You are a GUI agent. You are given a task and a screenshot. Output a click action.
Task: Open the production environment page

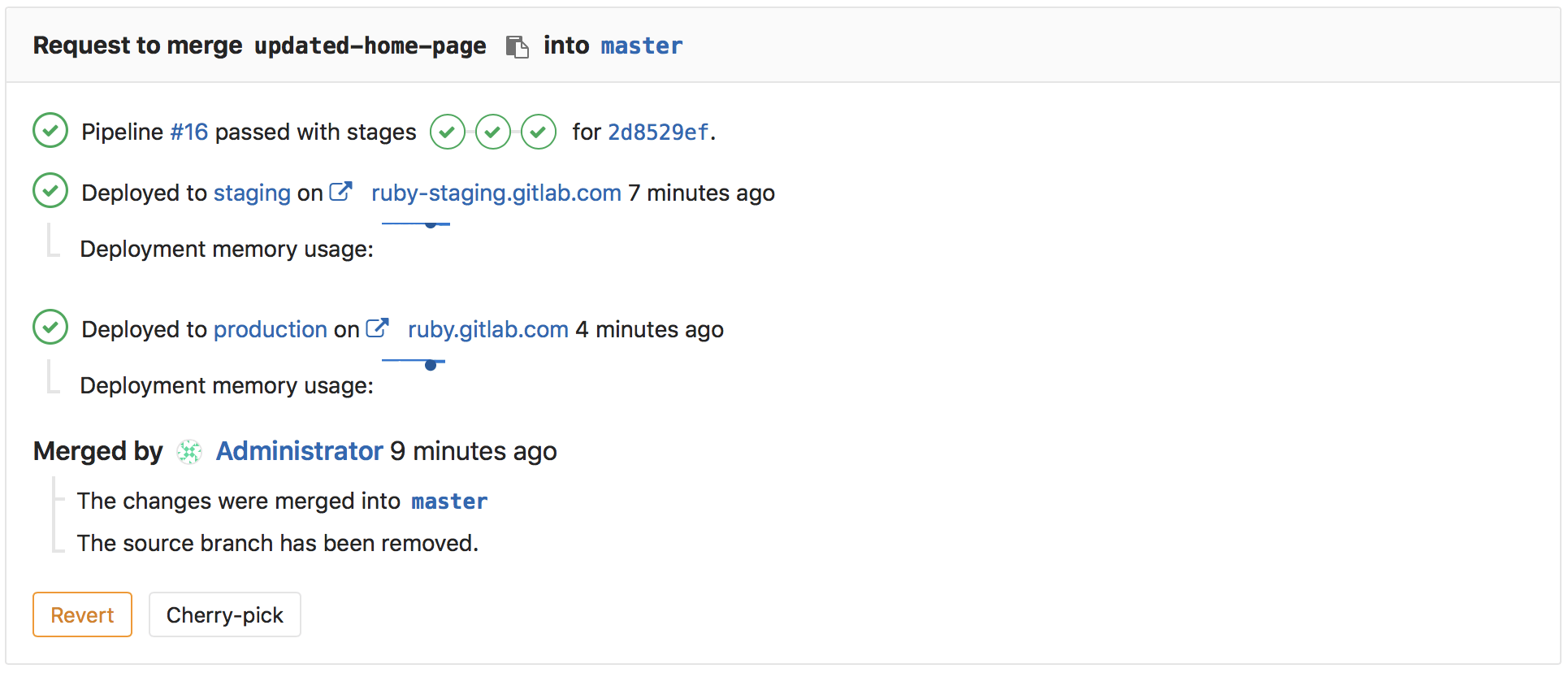(x=270, y=329)
